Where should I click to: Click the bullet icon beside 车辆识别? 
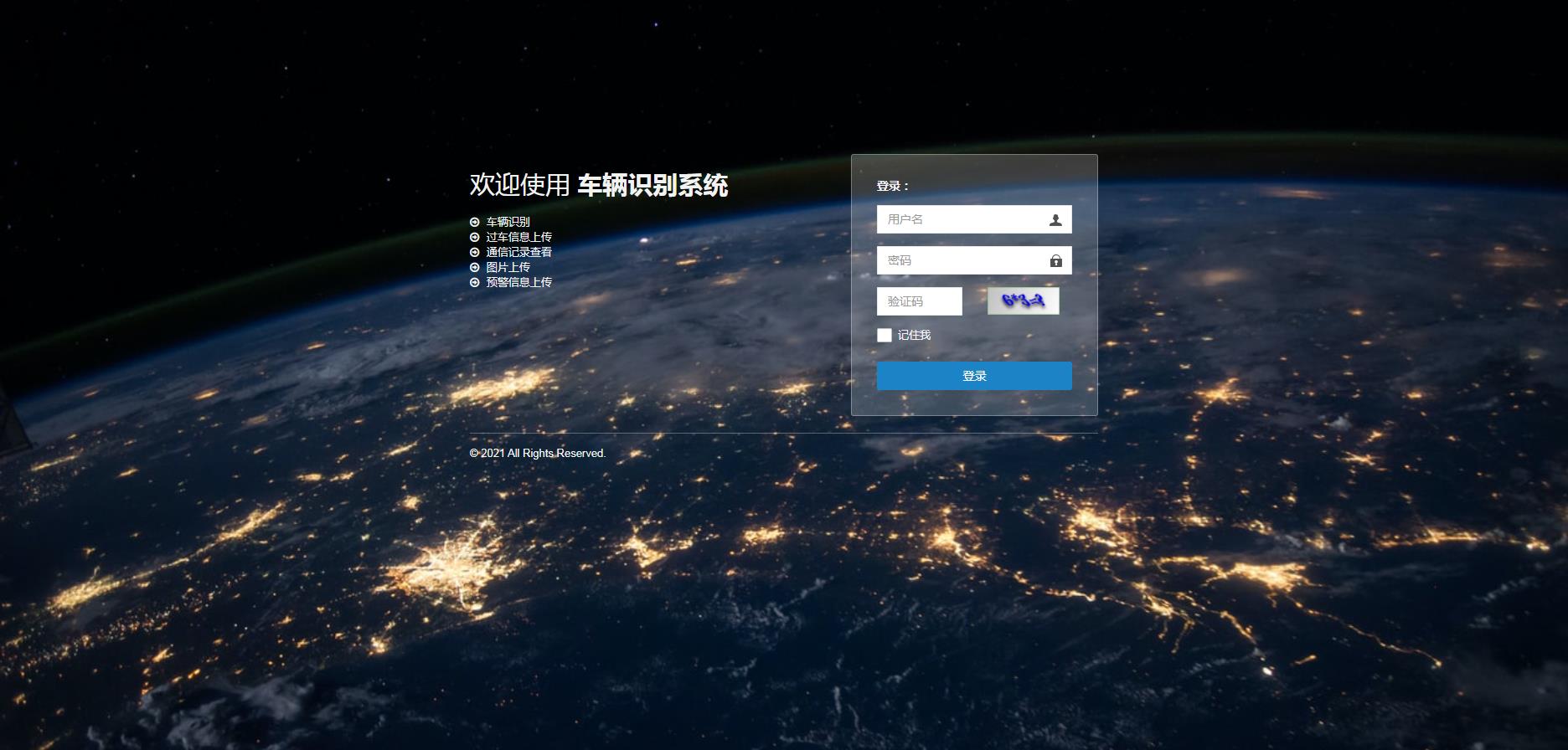[x=475, y=222]
